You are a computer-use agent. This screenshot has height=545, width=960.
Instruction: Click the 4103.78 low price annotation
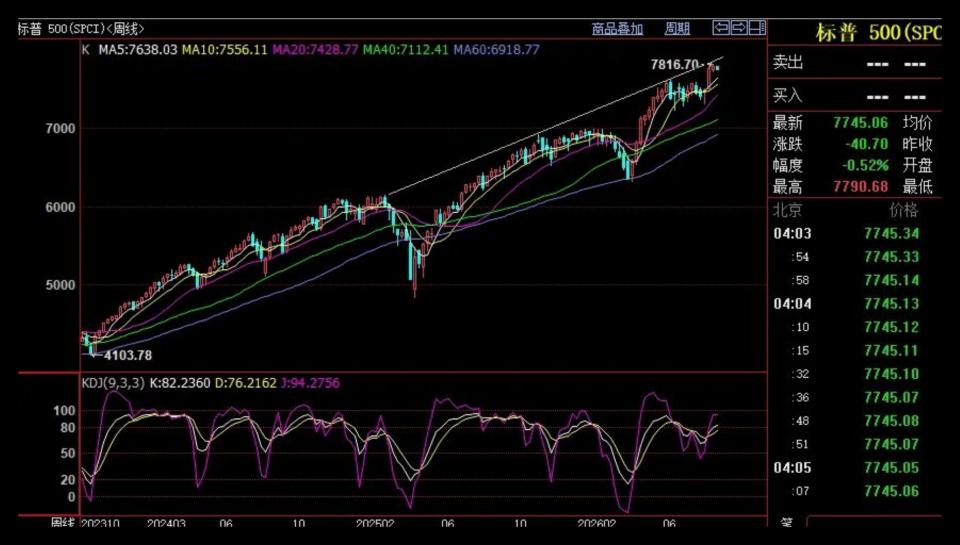(x=127, y=355)
